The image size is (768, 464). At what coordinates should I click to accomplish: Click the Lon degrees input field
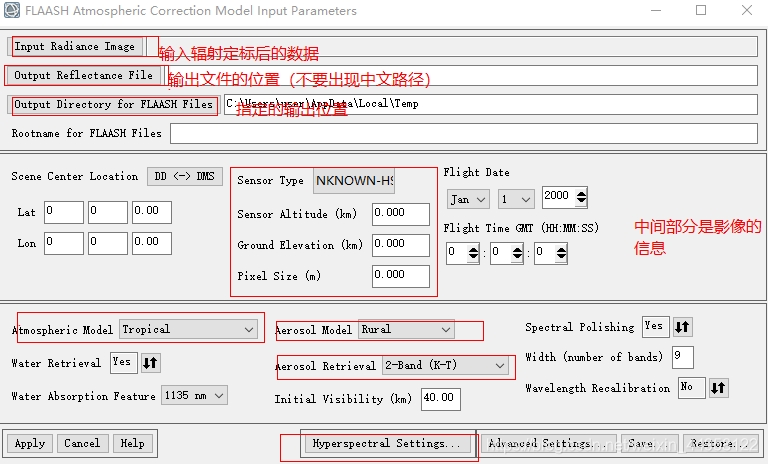point(64,244)
